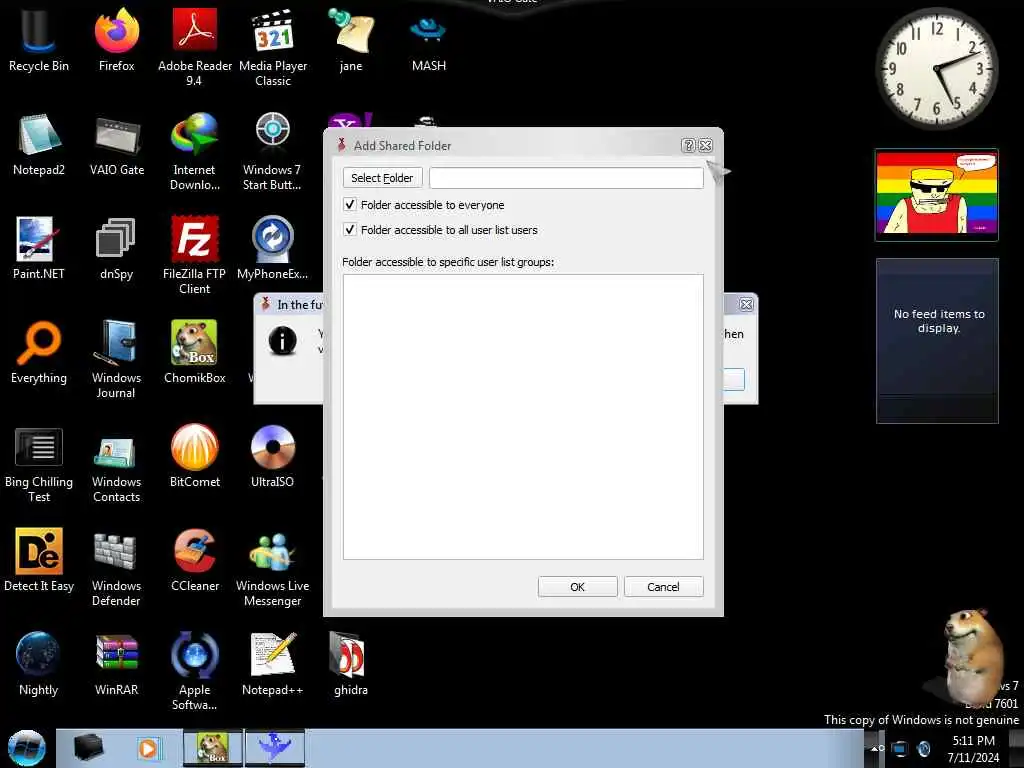Select the Nightly browser icon
This screenshot has height=768, width=1024.
(x=38, y=664)
